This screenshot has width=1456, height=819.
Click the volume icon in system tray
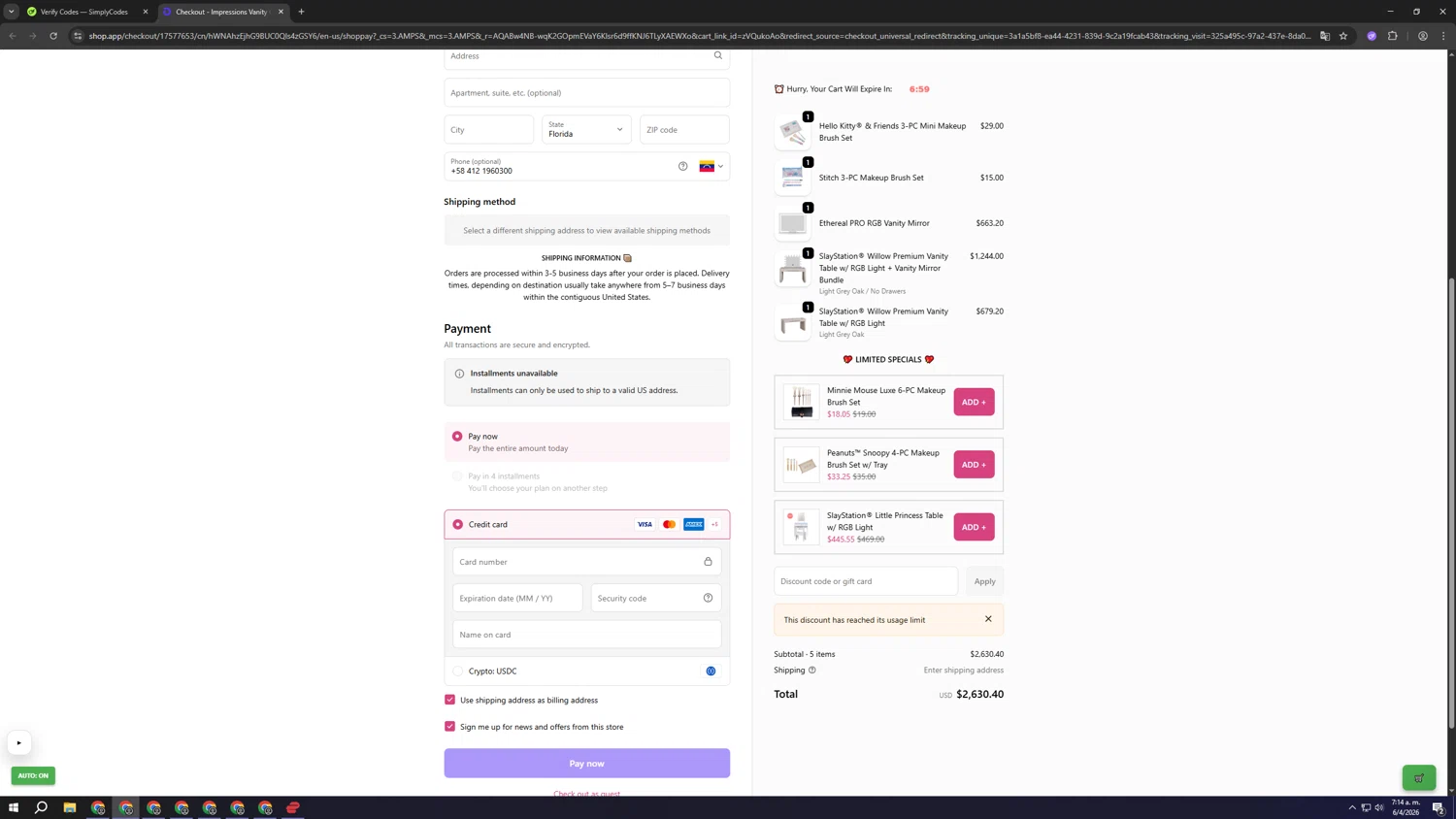[1379, 807]
